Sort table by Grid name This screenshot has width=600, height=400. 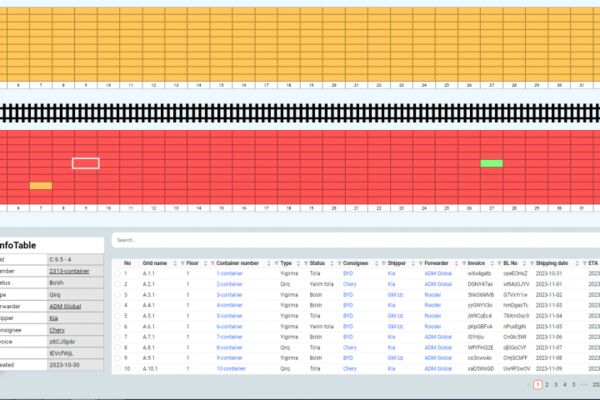[175, 263]
